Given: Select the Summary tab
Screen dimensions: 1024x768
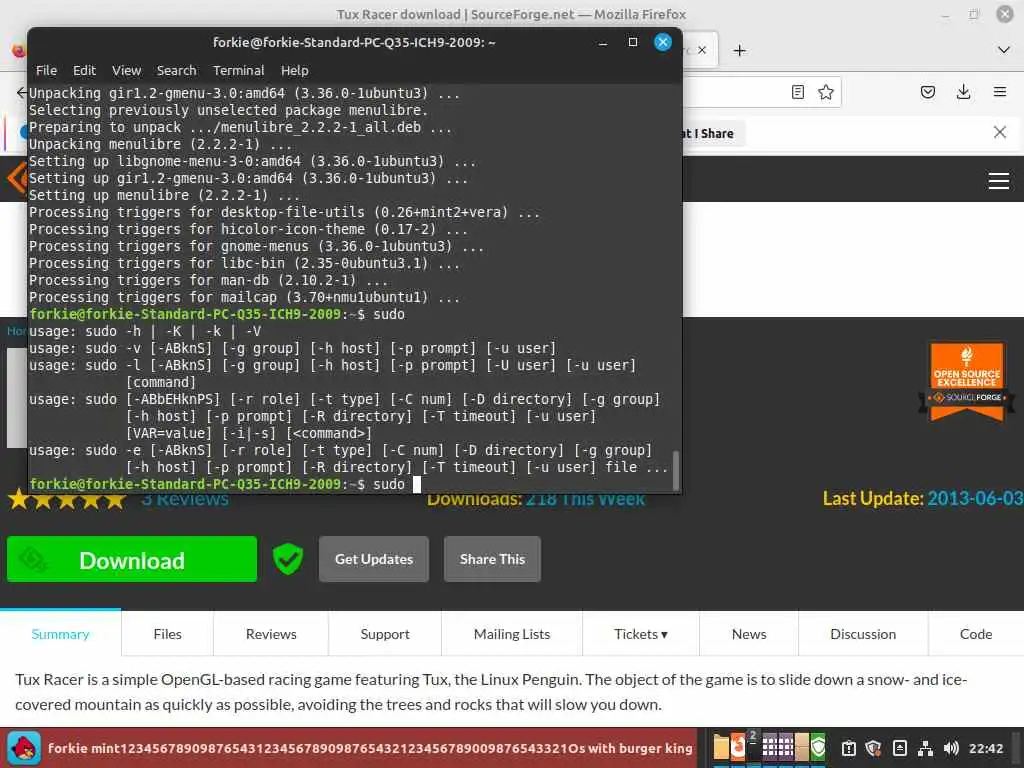Looking at the screenshot, I should (x=60, y=634).
